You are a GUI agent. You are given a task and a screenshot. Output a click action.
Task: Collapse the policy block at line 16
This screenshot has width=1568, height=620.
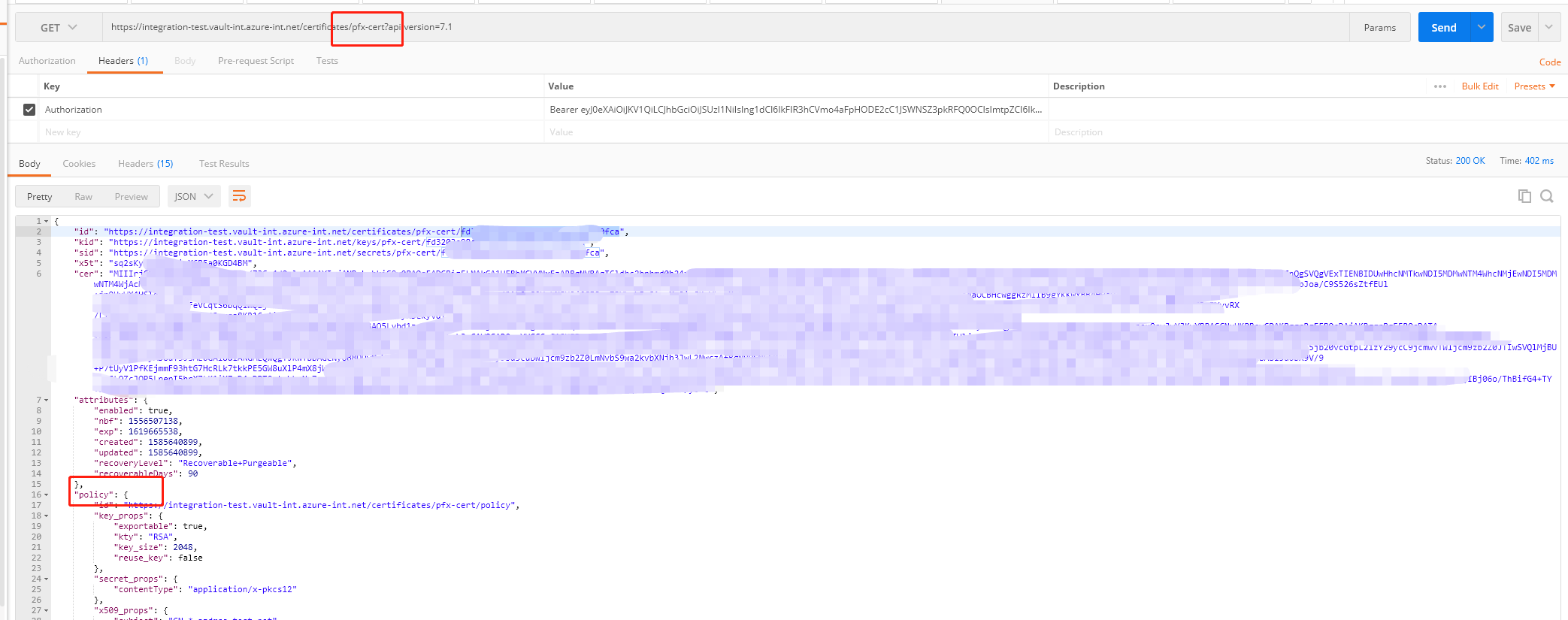tap(47, 495)
